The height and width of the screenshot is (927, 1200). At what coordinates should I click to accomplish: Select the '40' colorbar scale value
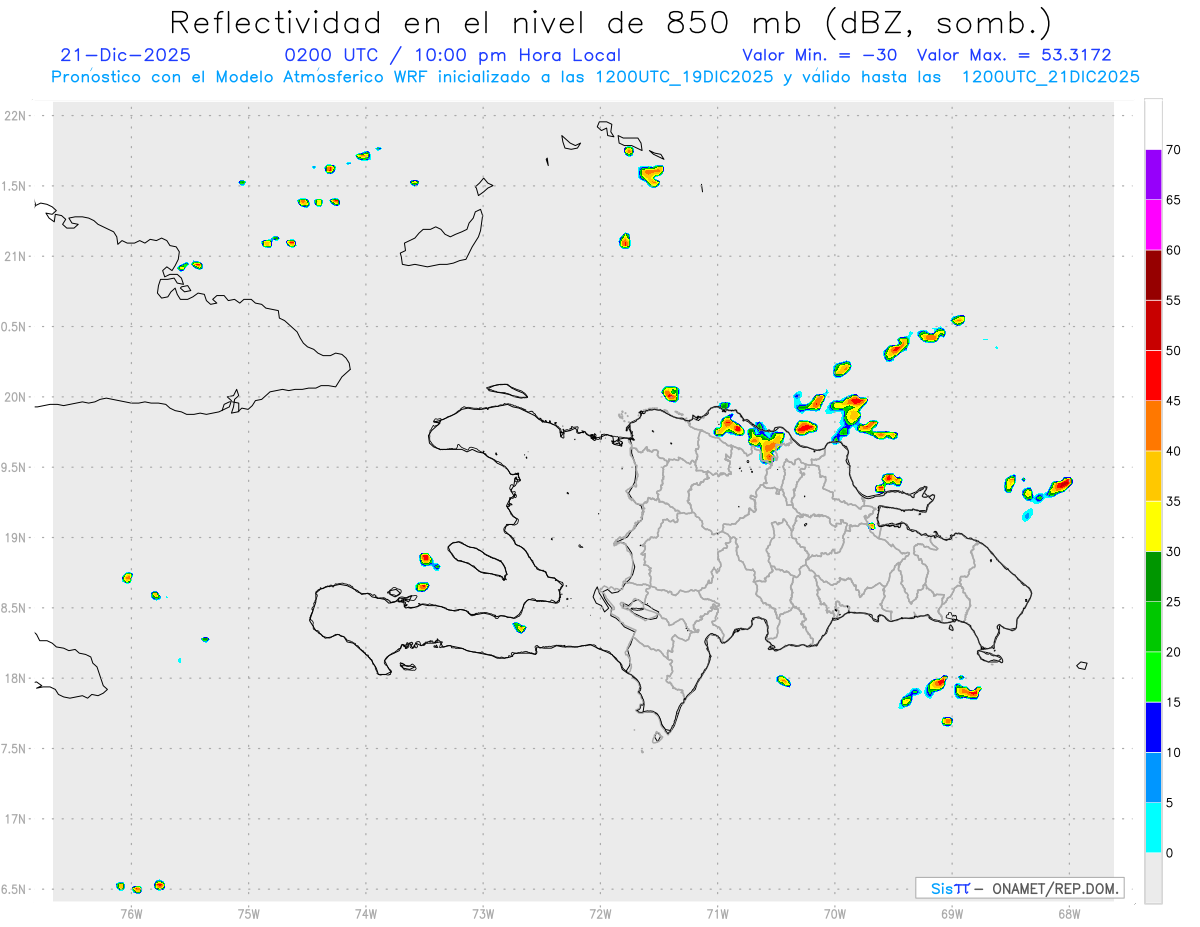coord(1173,451)
